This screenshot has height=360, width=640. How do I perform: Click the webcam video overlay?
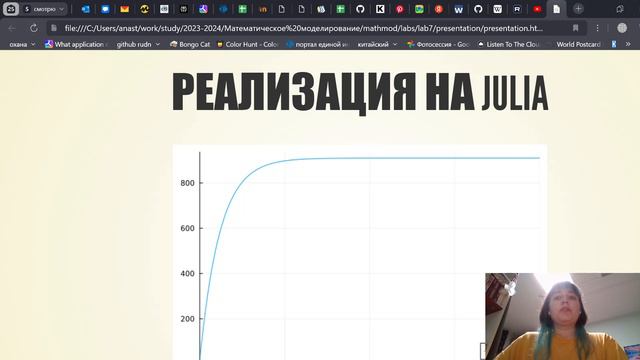[x=562, y=316]
